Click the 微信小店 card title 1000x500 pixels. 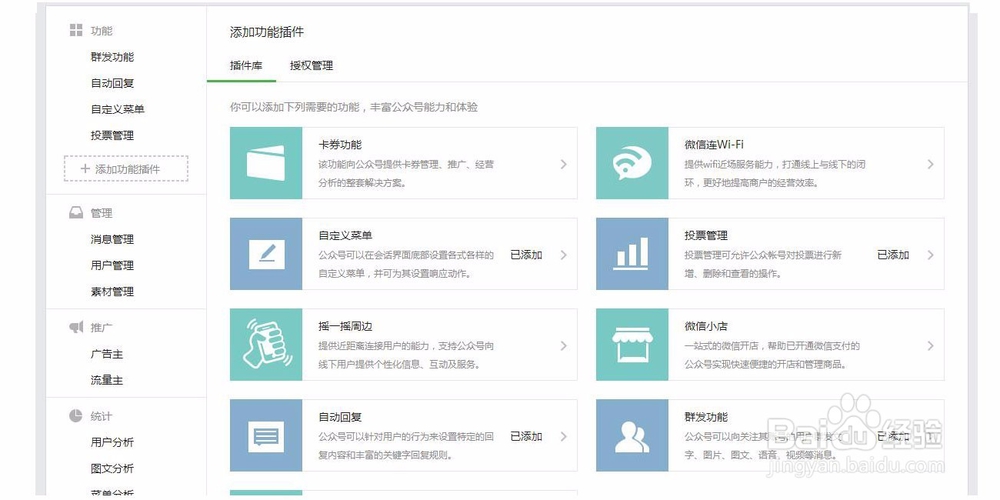tap(706, 327)
